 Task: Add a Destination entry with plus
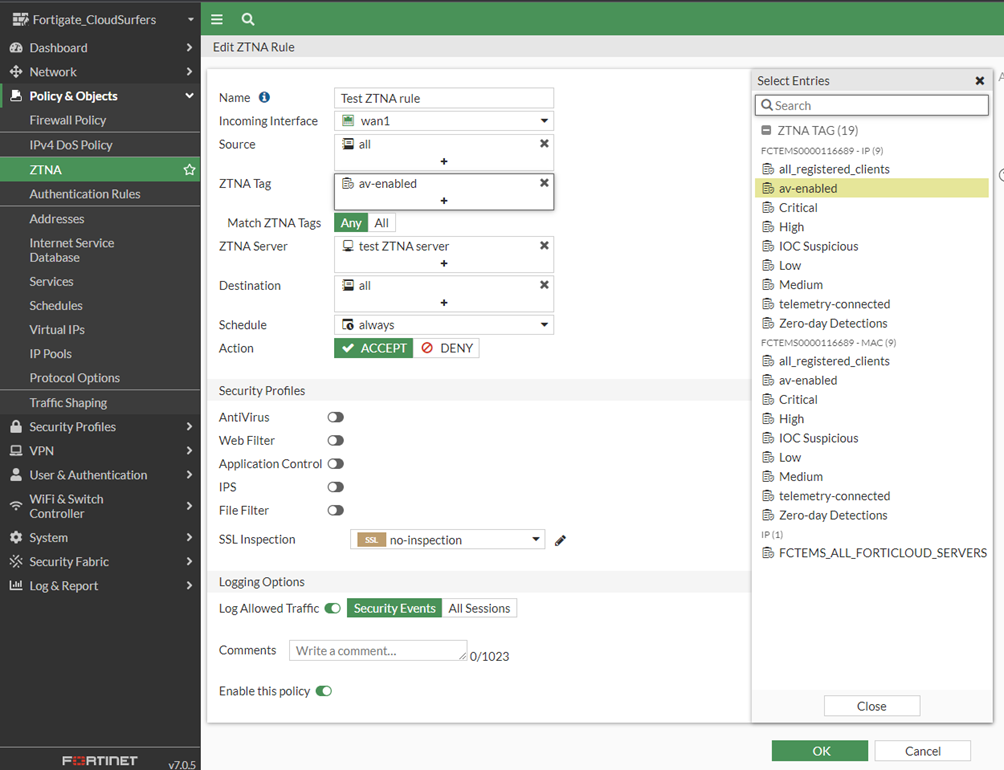[444, 302]
